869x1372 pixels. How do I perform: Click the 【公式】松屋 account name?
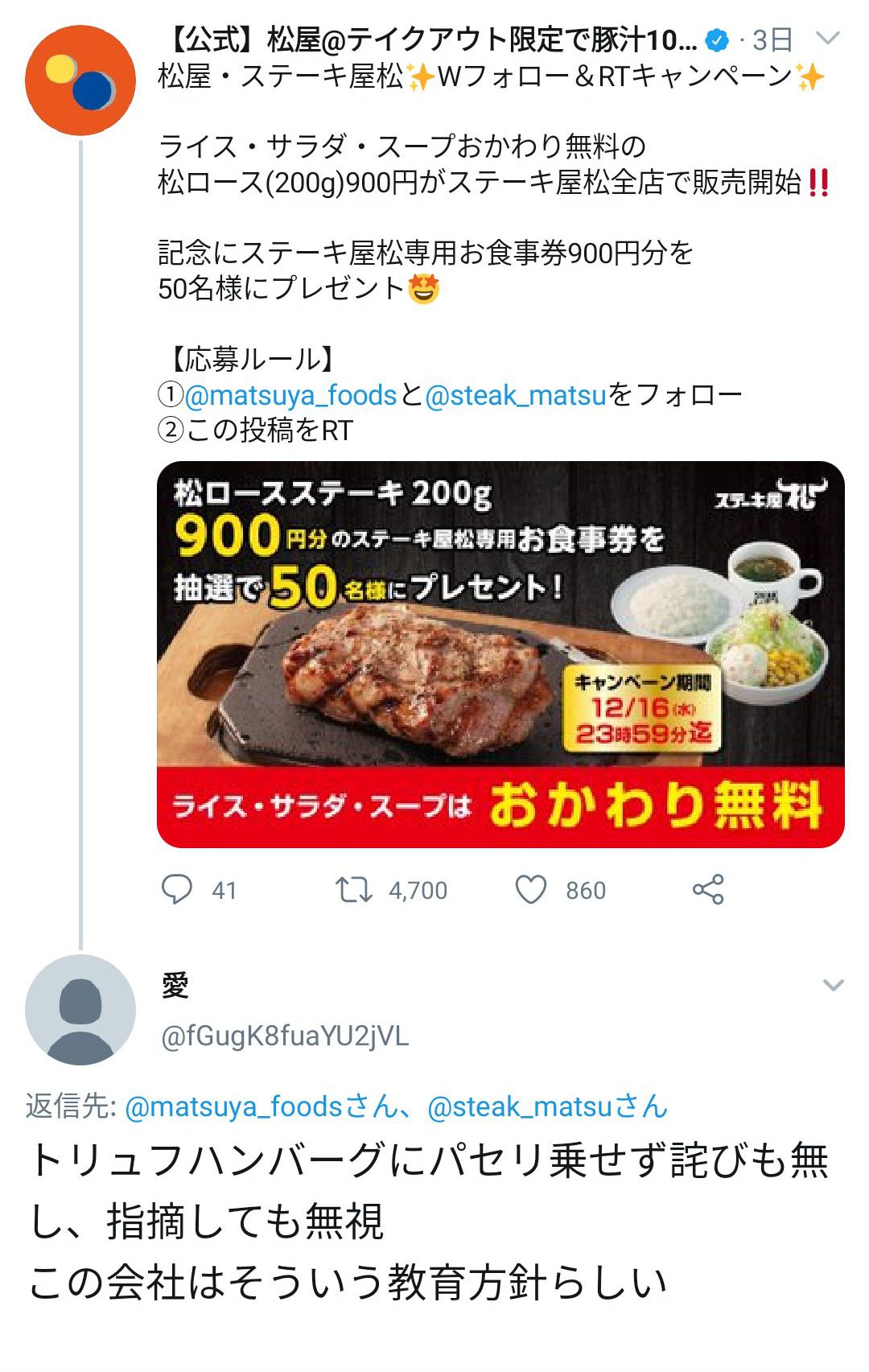click(x=430, y=39)
